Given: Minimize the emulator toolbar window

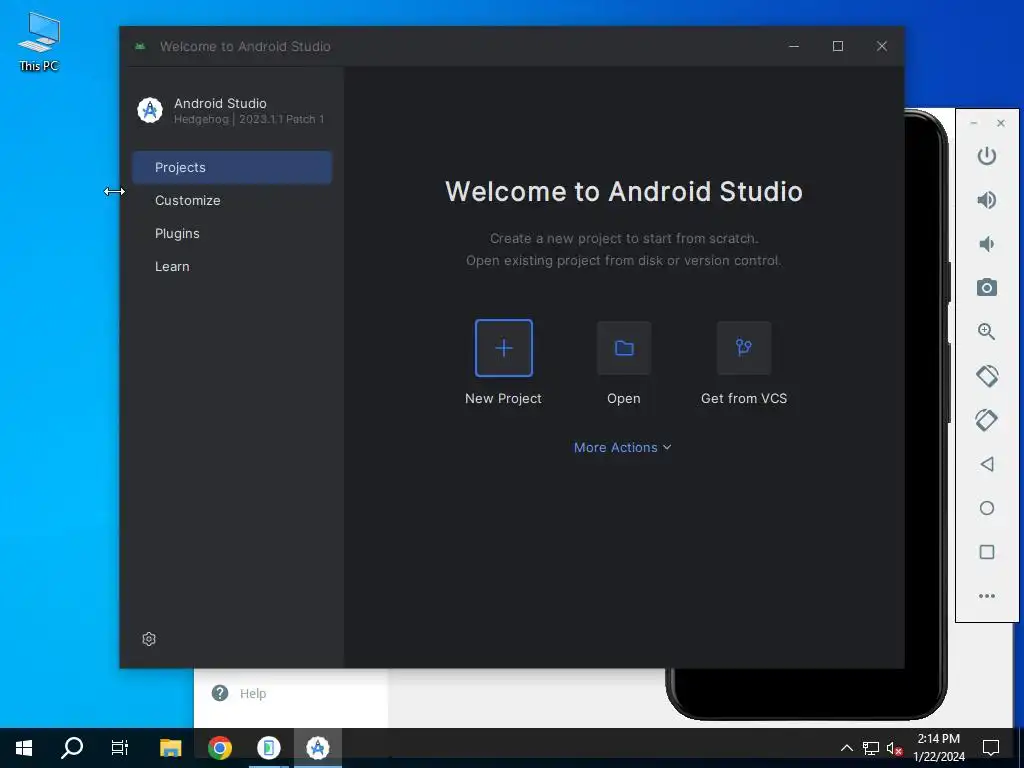Looking at the screenshot, I should click(x=974, y=123).
